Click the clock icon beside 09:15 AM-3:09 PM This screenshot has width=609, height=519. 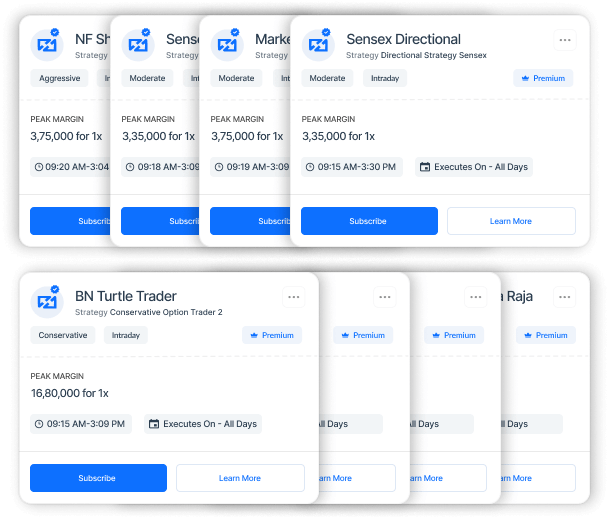tap(39, 424)
